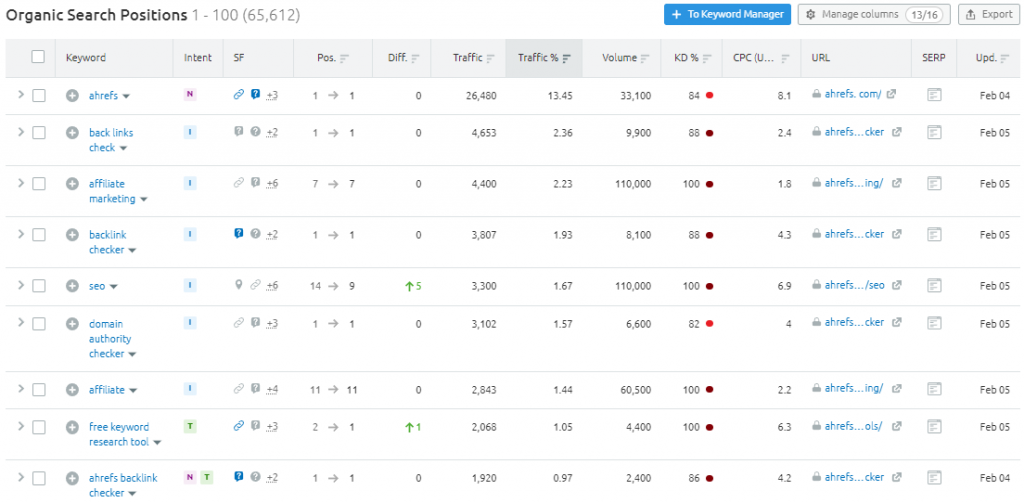The height and width of the screenshot is (503, 1024).
Task: Expand the 'back links check' row chevron
Action: (20, 132)
